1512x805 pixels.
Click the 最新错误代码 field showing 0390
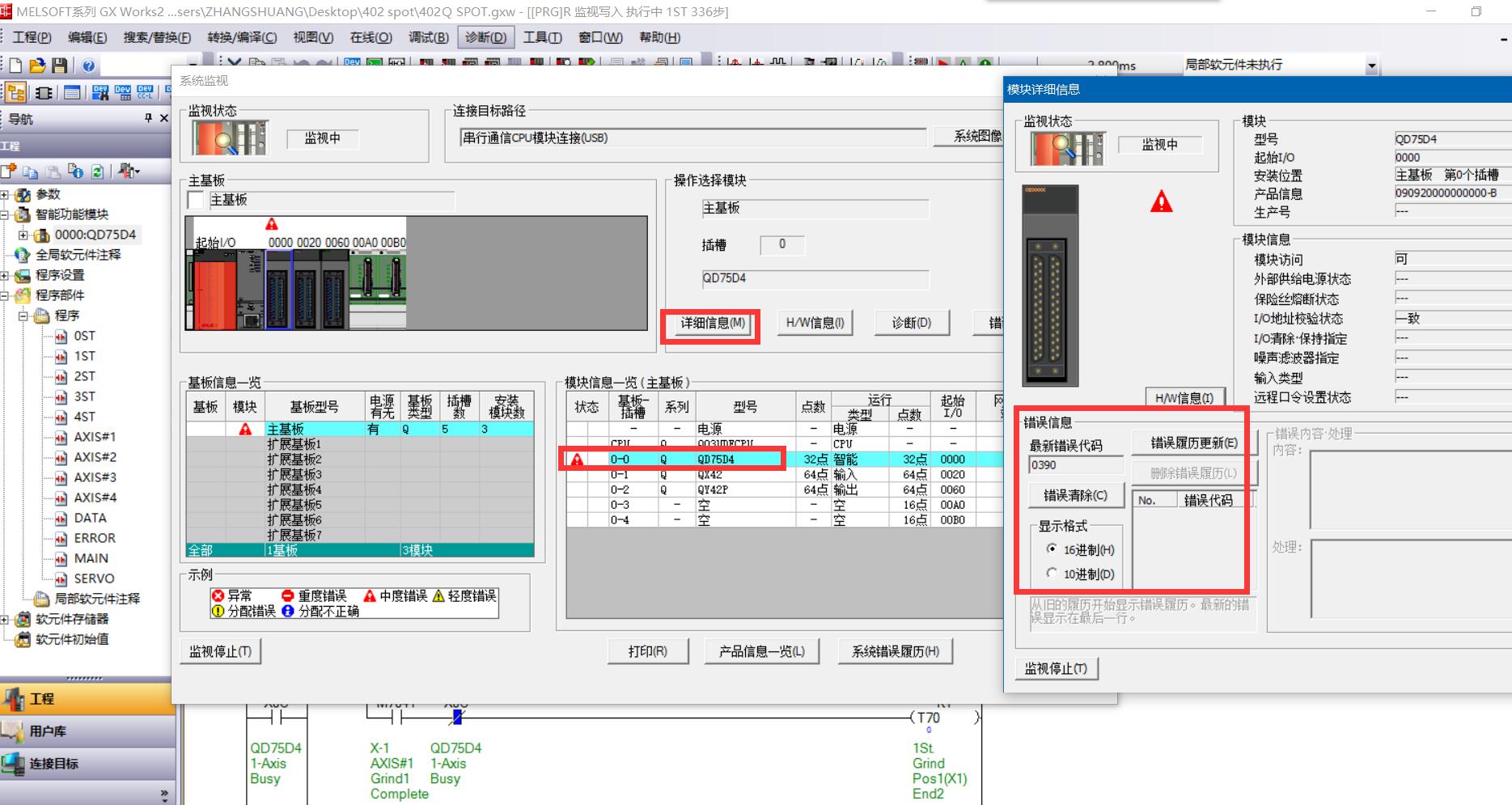point(1075,465)
